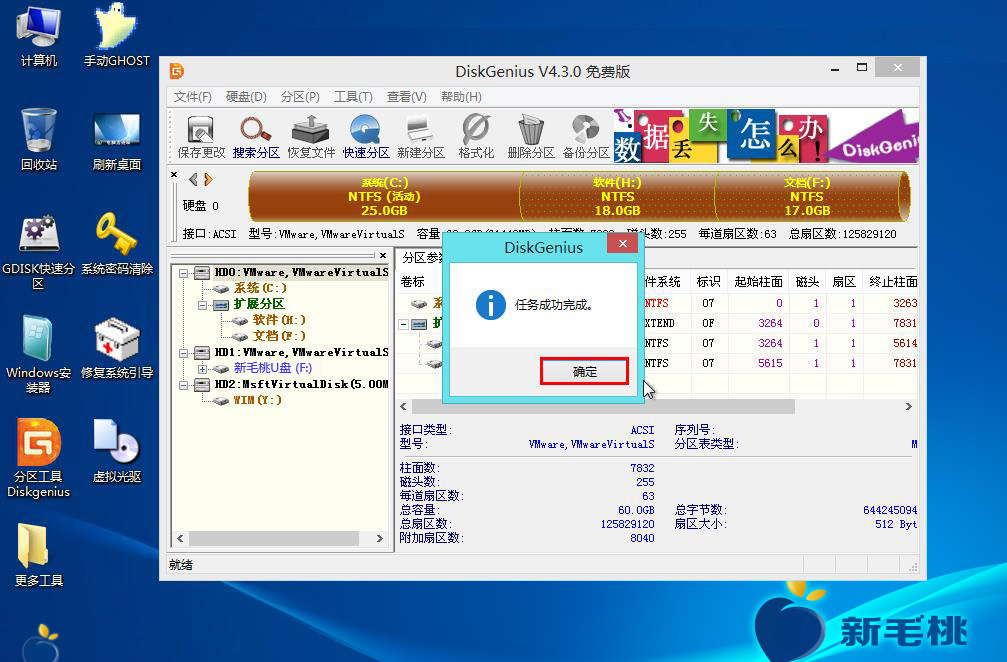Select 文档(F:) in the disk tree
Image resolution: width=1007 pixels, height=662 pixels.
279,336
